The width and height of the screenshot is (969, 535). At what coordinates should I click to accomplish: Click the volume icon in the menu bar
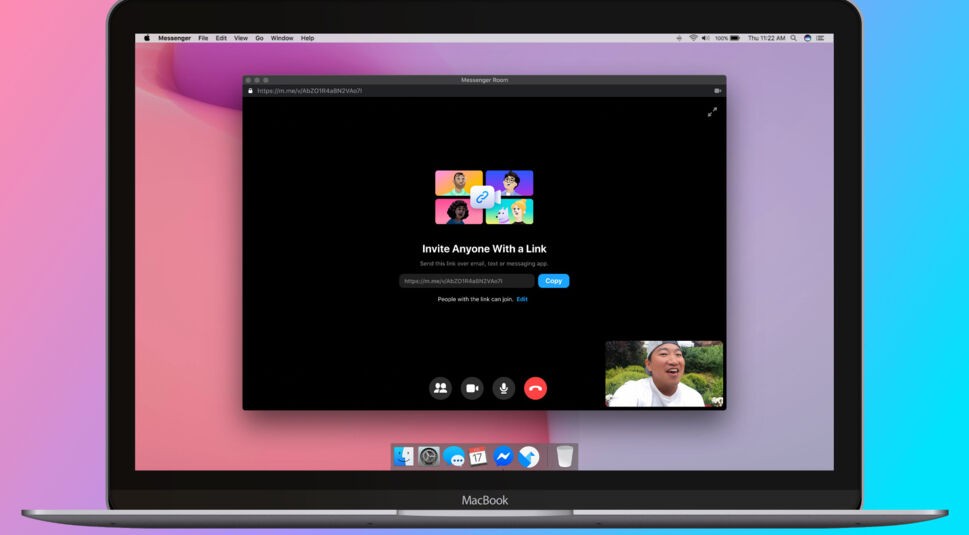pos(705,38)
